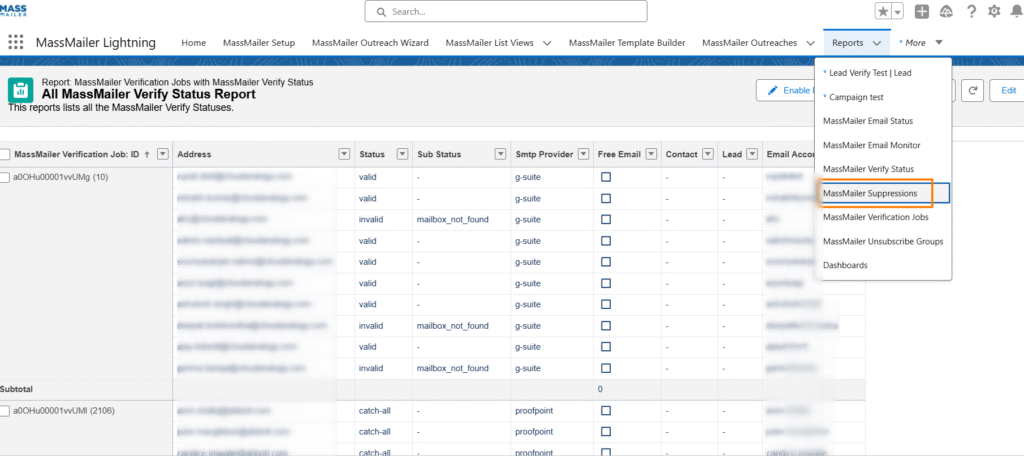Click the Edit report button

(1007, 90)
